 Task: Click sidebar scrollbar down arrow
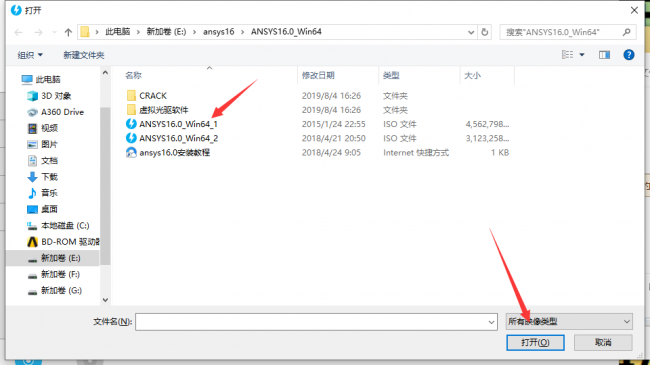(x=105, y=300)
